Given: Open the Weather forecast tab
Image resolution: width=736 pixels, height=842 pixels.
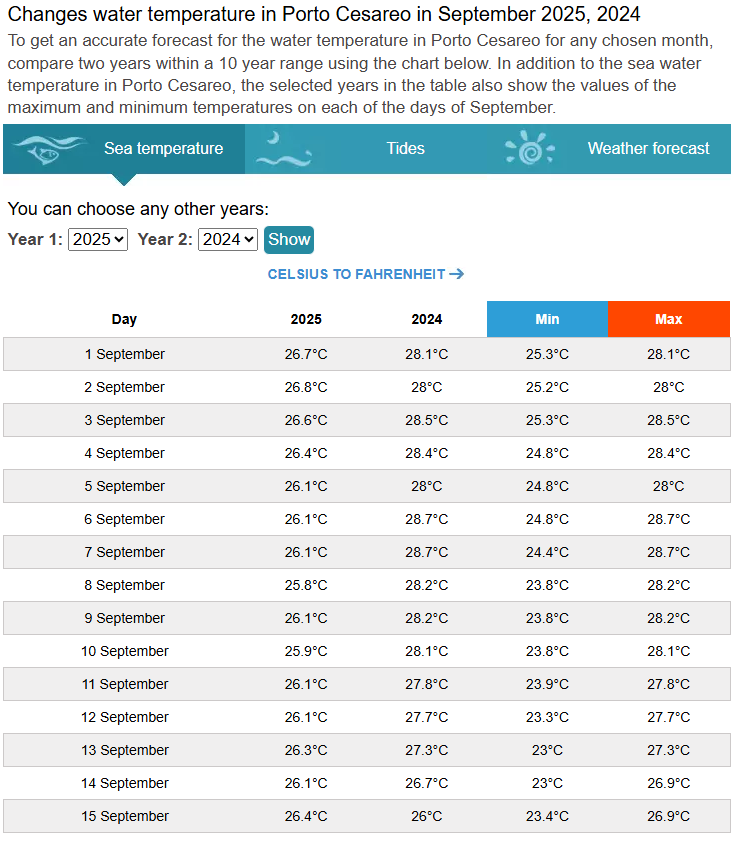Looking at the screenshot, I should [x=648, y=149].
